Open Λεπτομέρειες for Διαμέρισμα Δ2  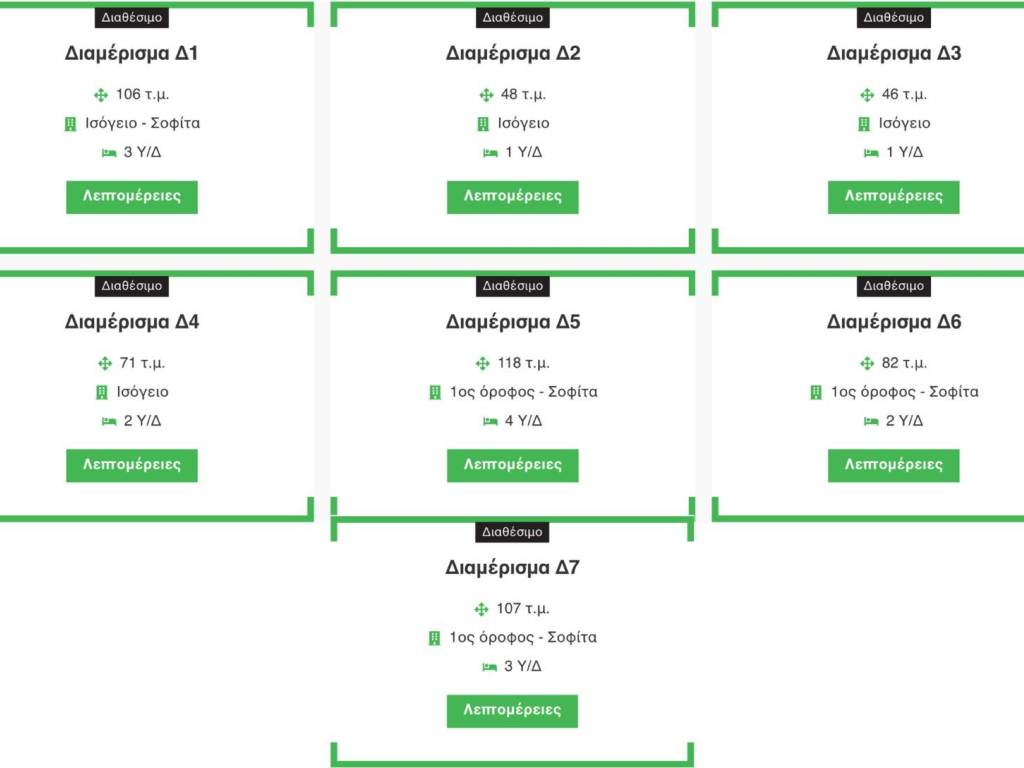[x=512, y=197]
